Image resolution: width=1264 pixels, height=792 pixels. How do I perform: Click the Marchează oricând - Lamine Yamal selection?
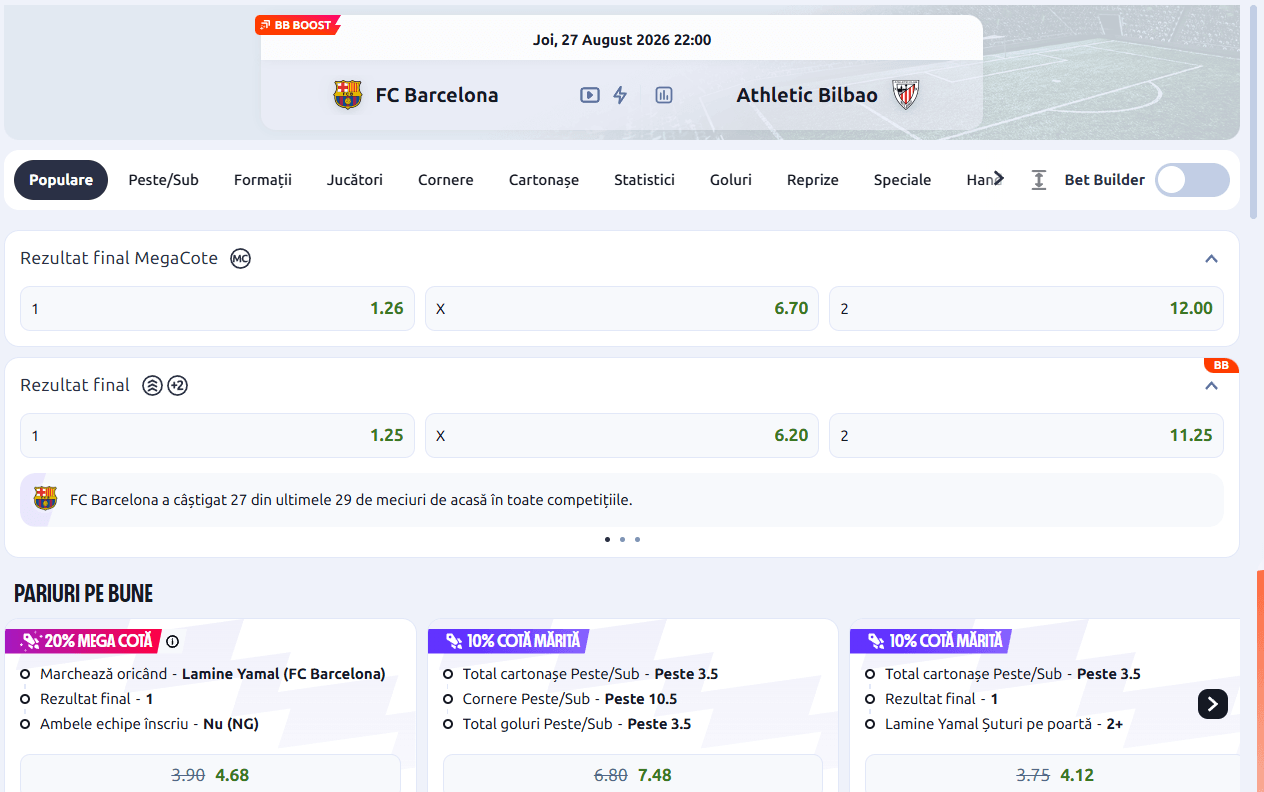pyautogui.click(x=212, y=674)
